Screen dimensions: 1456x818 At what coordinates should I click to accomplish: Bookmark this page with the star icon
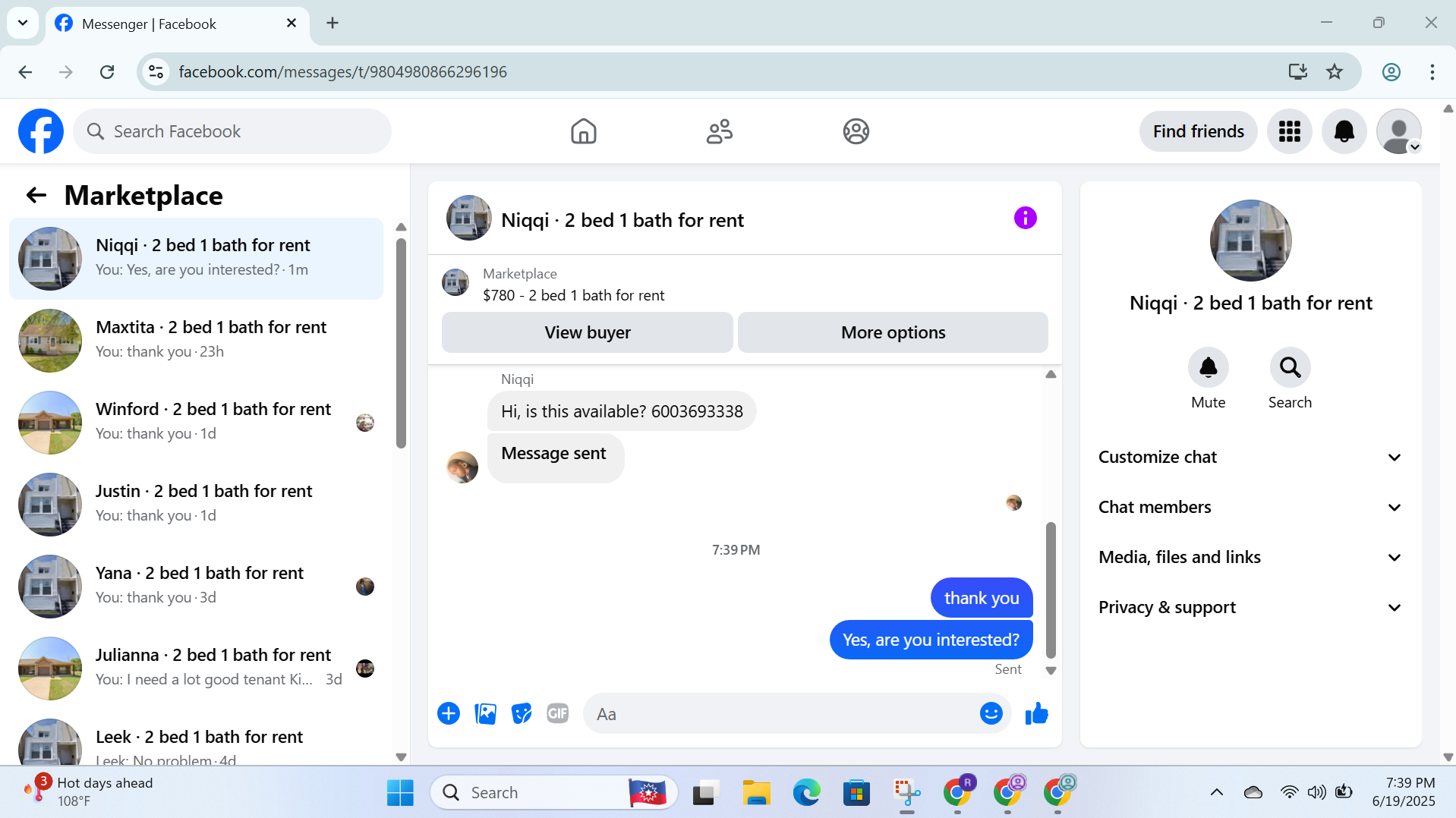[1334, 72]
